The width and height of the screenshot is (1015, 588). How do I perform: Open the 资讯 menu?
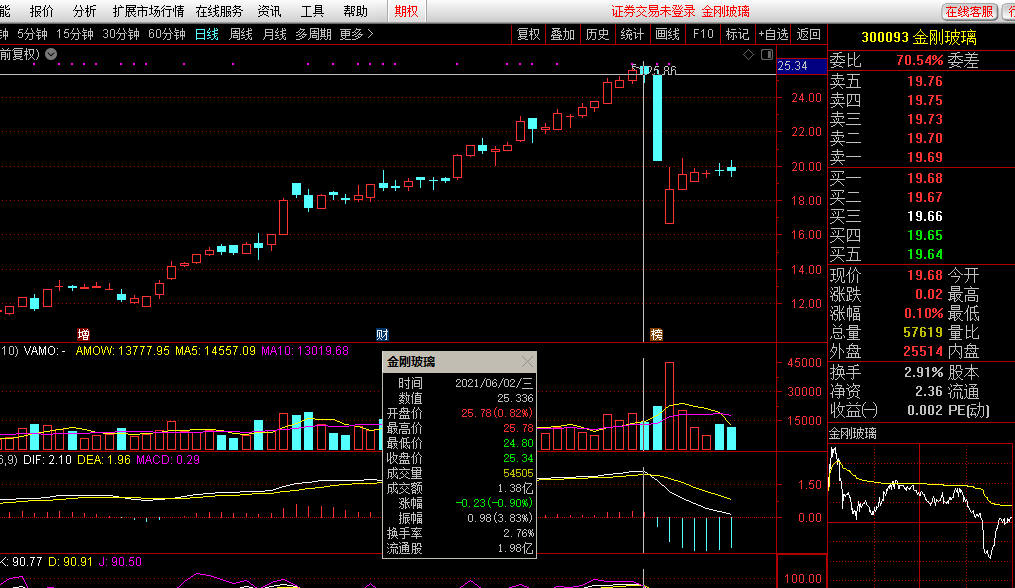(x=269, y=12)
